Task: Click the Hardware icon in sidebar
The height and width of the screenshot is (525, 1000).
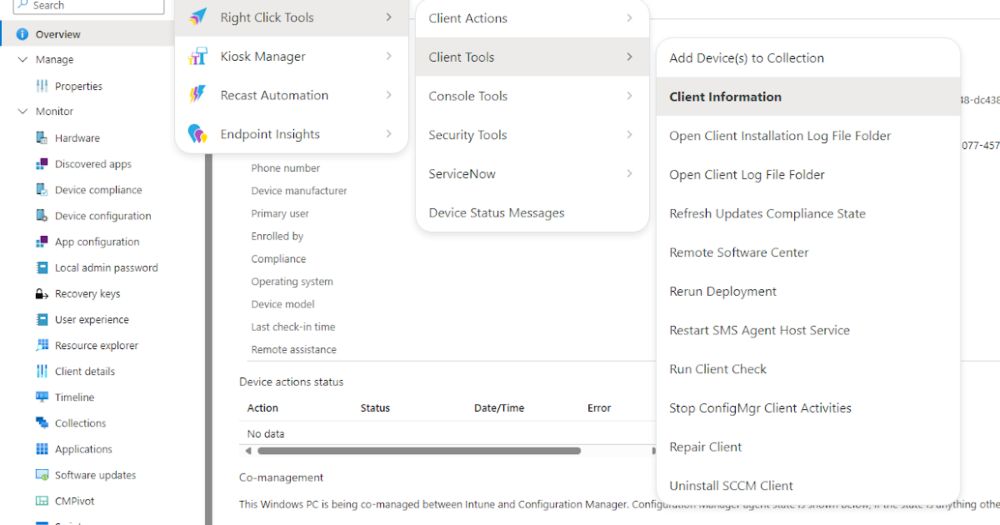Action: pos(42,138)
